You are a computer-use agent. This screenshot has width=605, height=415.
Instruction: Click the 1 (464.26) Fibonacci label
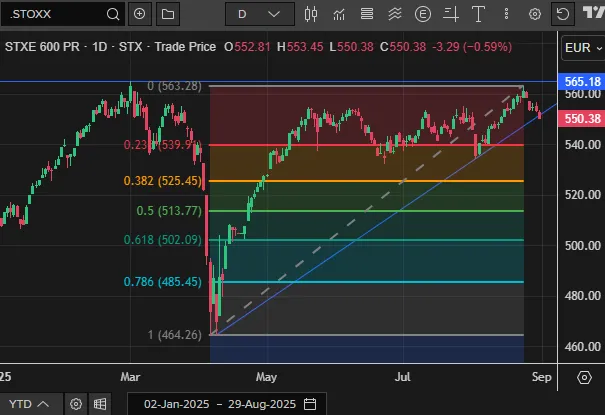pos(175,334)
